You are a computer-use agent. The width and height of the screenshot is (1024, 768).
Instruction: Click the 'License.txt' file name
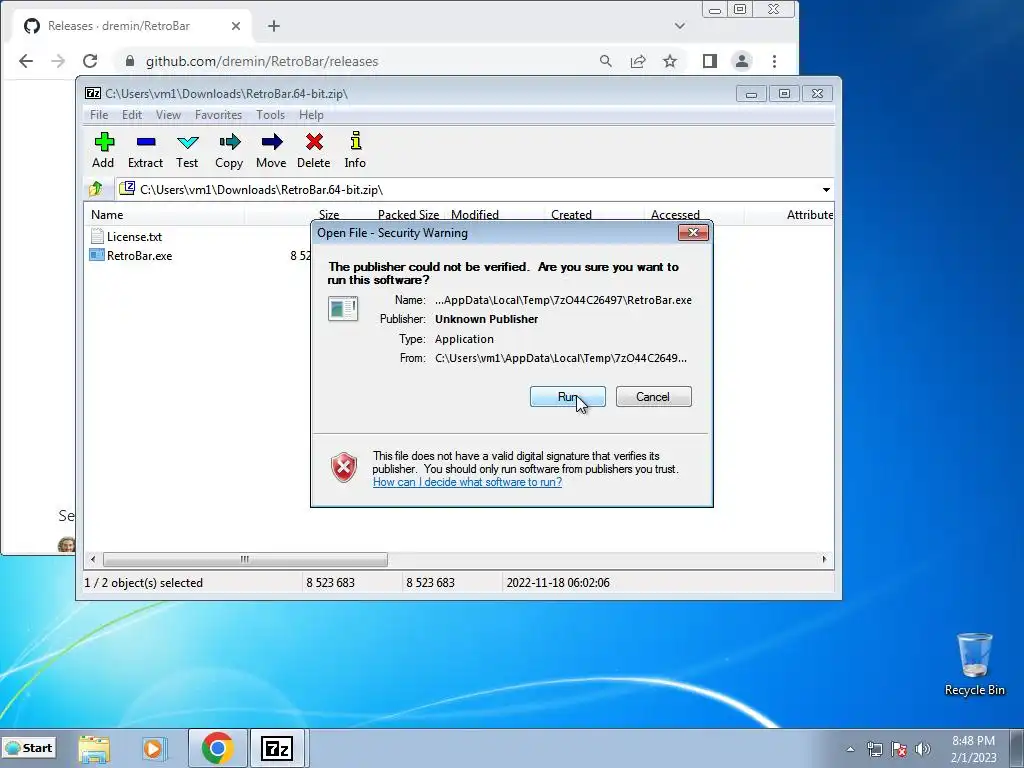coord(135,236)
